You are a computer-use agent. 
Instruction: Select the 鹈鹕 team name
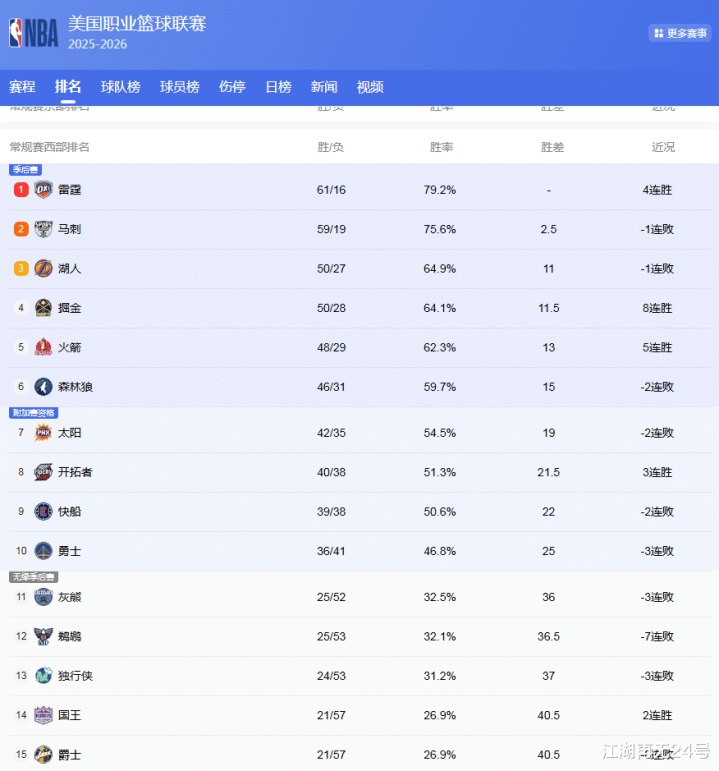coord(69,636)
